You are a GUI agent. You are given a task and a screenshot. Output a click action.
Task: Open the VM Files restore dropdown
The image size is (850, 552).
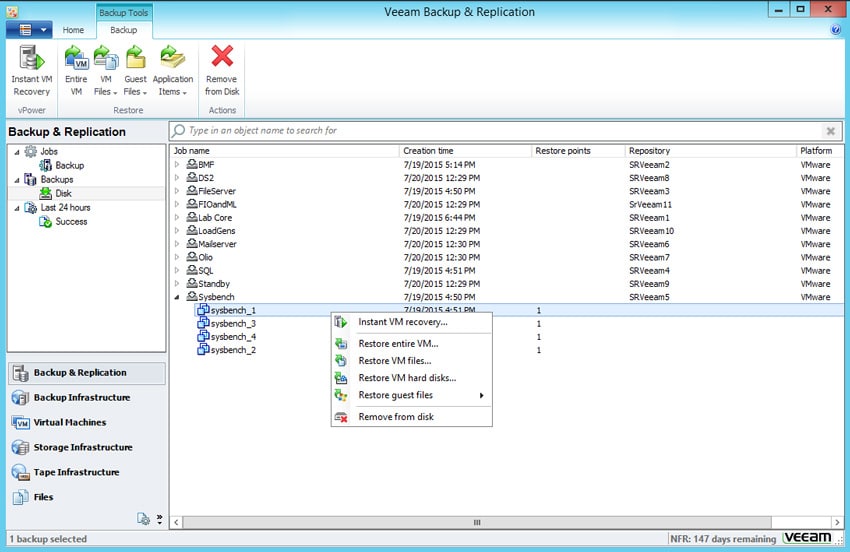106,71
